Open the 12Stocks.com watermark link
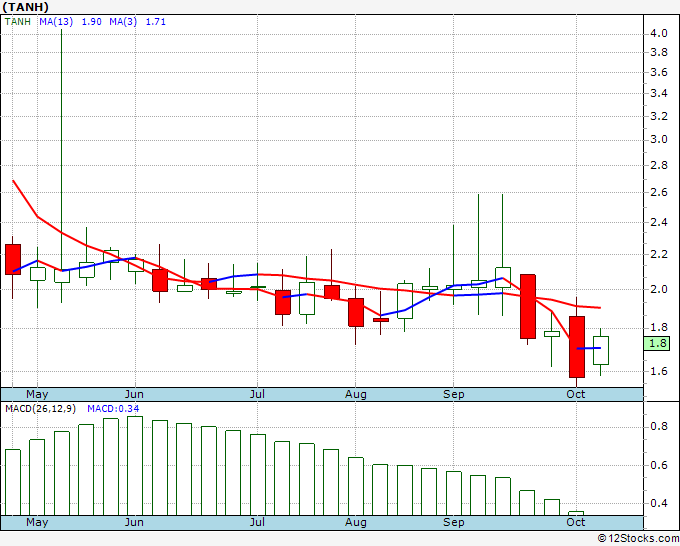Screen dimensions: 680x546 (639, 539)
